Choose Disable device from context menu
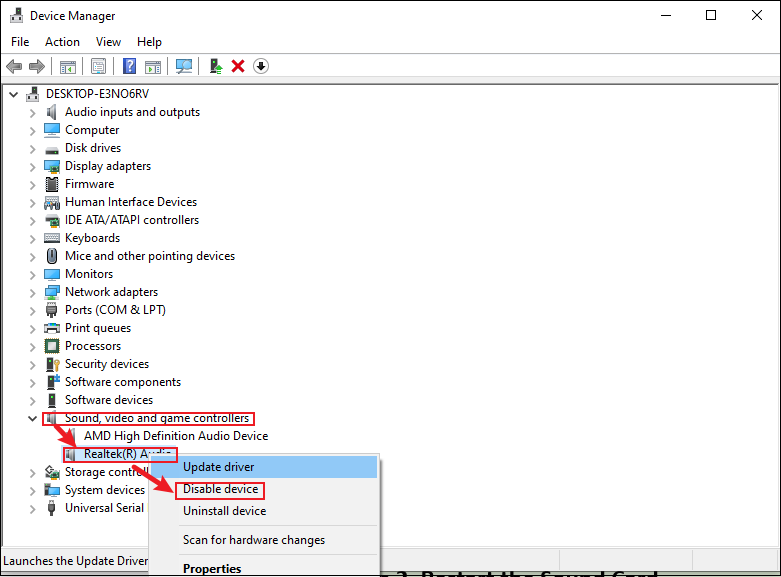Image resolution: width=781 pixels, height=577 pixels. (264, 489)
